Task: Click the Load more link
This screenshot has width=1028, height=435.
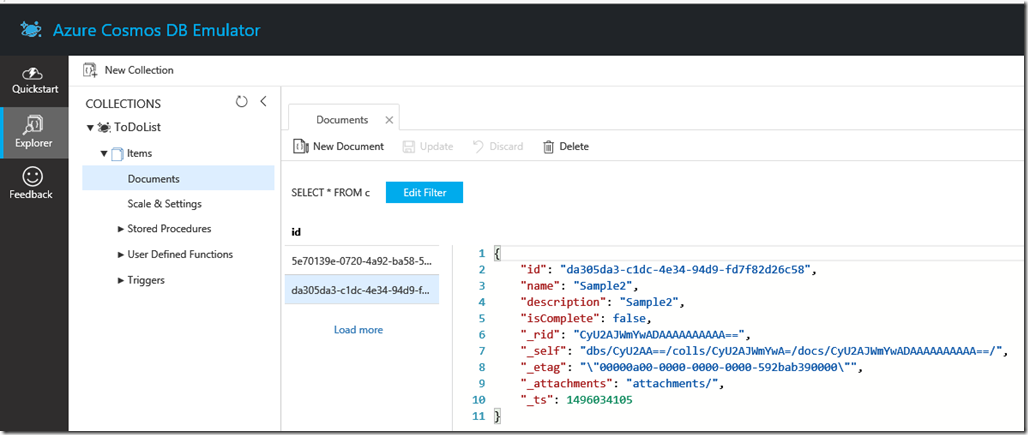Action: [358, 330]
